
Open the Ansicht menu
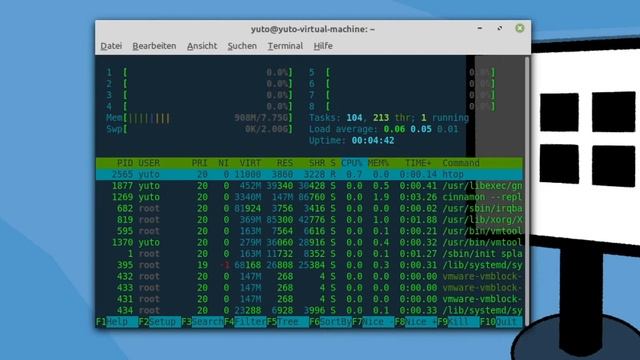[202, 46]
